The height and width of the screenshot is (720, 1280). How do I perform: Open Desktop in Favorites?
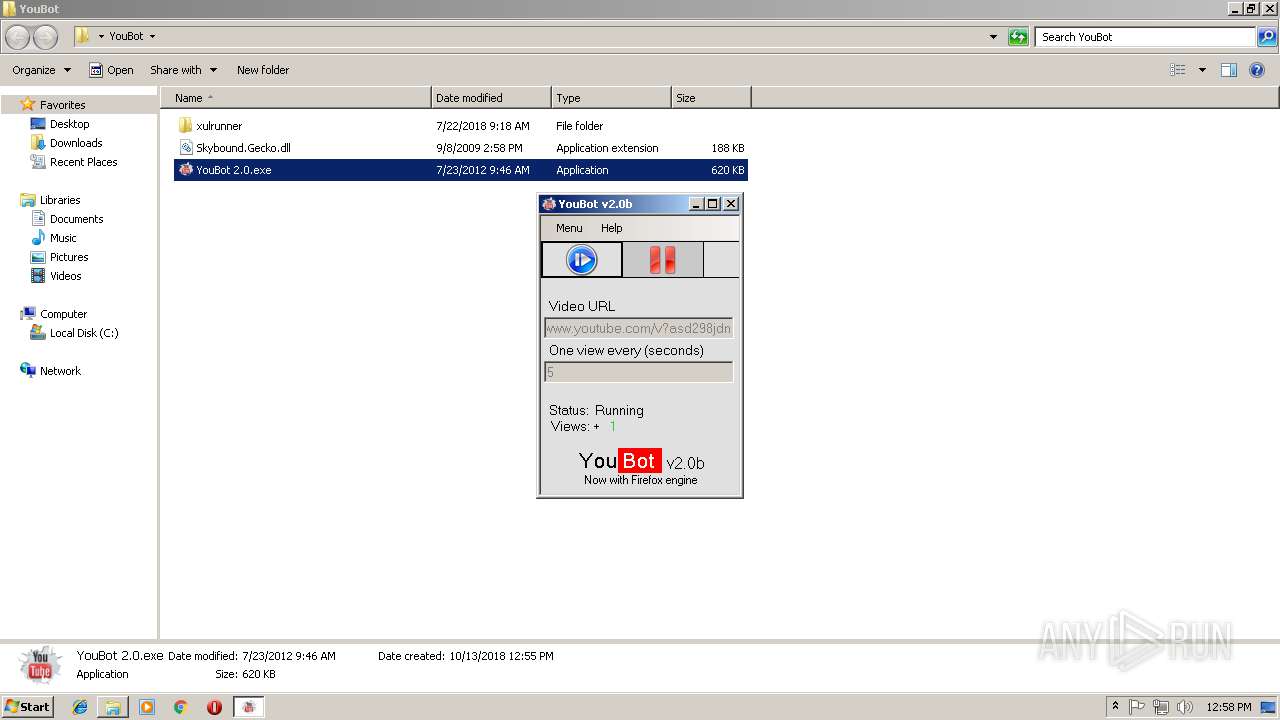pyautogui.click(x=69, y=124)
